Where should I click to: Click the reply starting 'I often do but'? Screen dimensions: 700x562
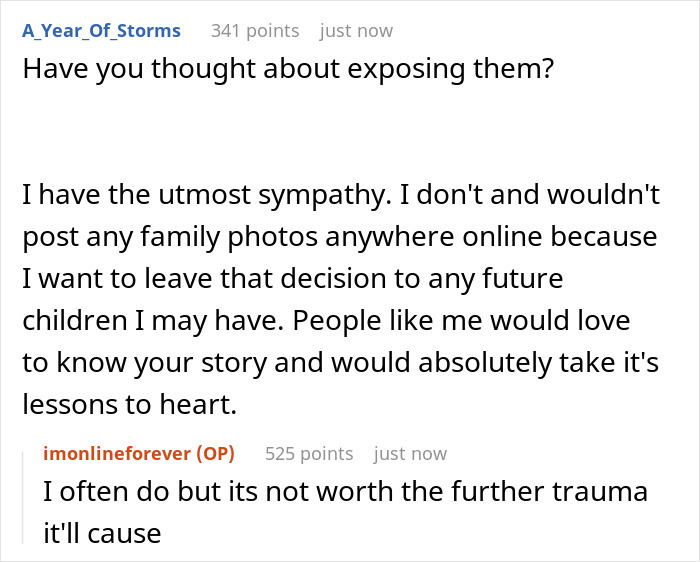point(345,492)
